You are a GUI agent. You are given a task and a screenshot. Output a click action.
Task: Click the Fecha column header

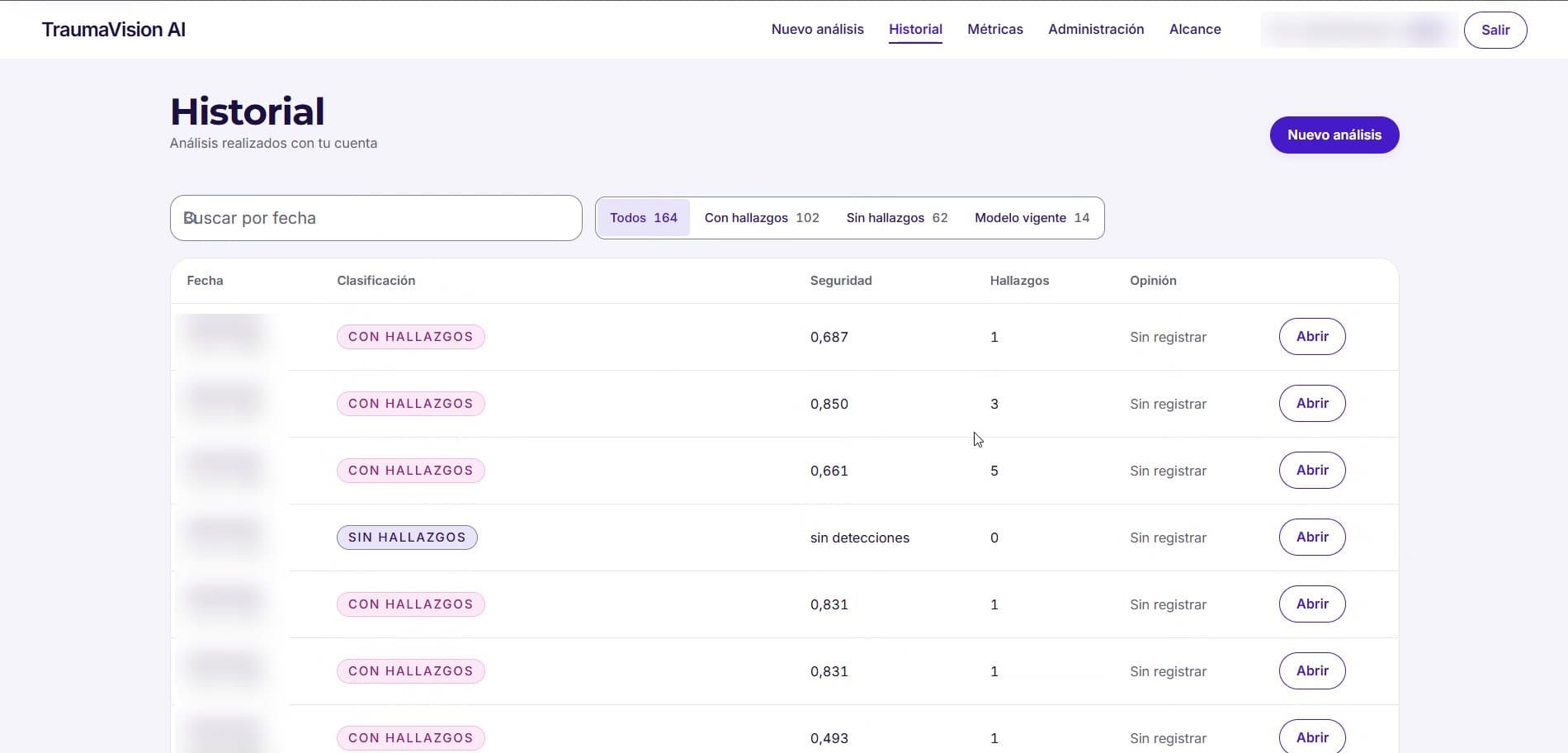point(205,281)
